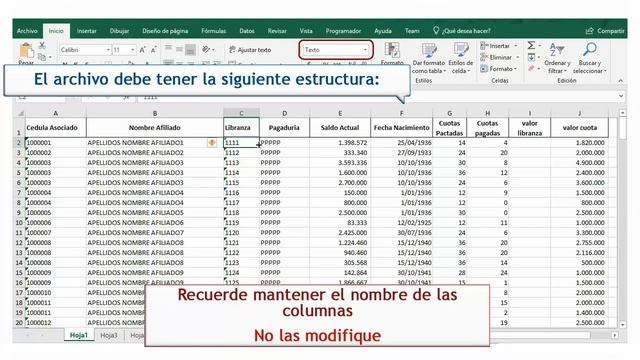Image resolution: width=640 pixels, height=360 pixels.
Task: Switch to the Vista tab
Action: tap(306, 31)
